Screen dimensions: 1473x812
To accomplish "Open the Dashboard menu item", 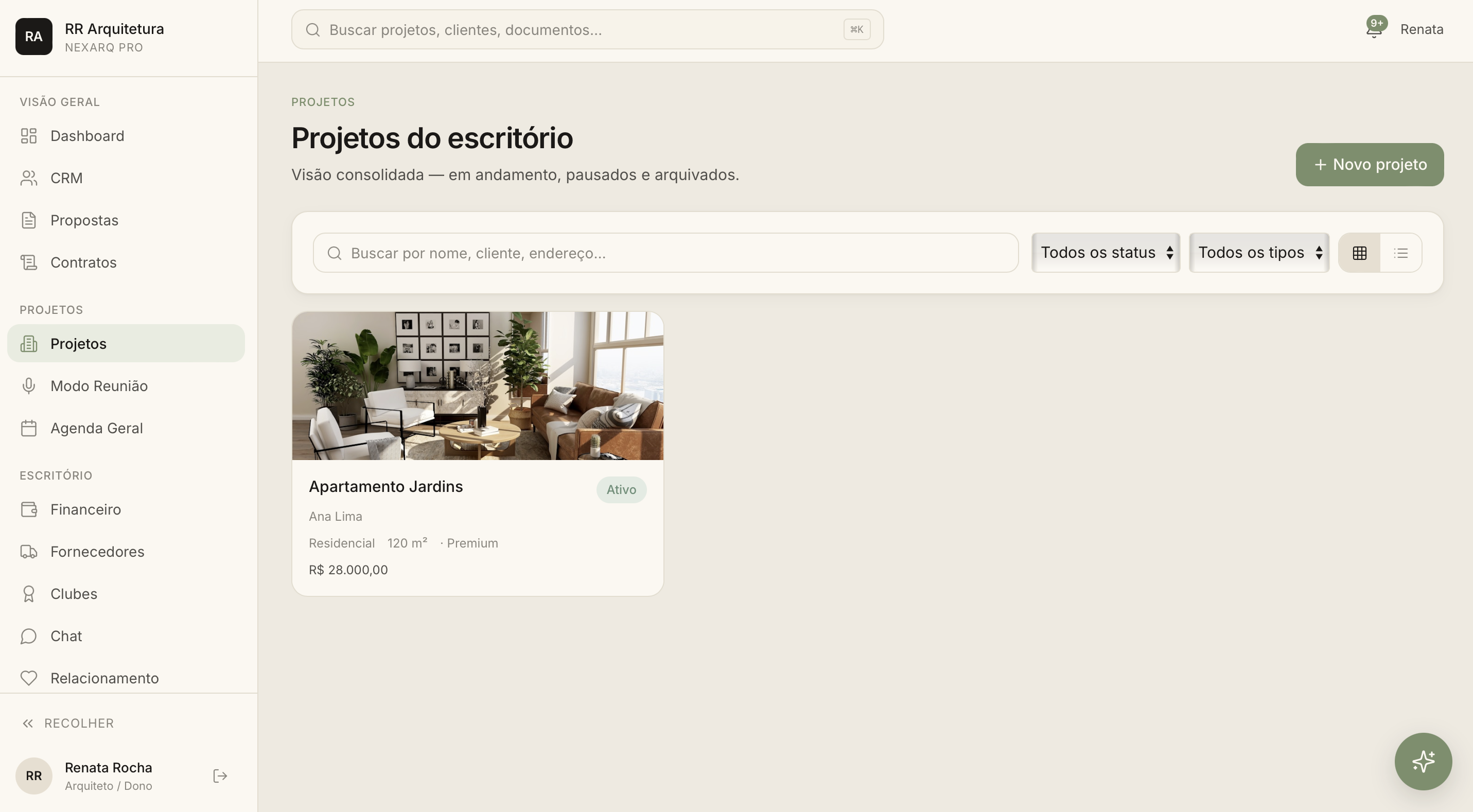I will (x=126, y=136).
